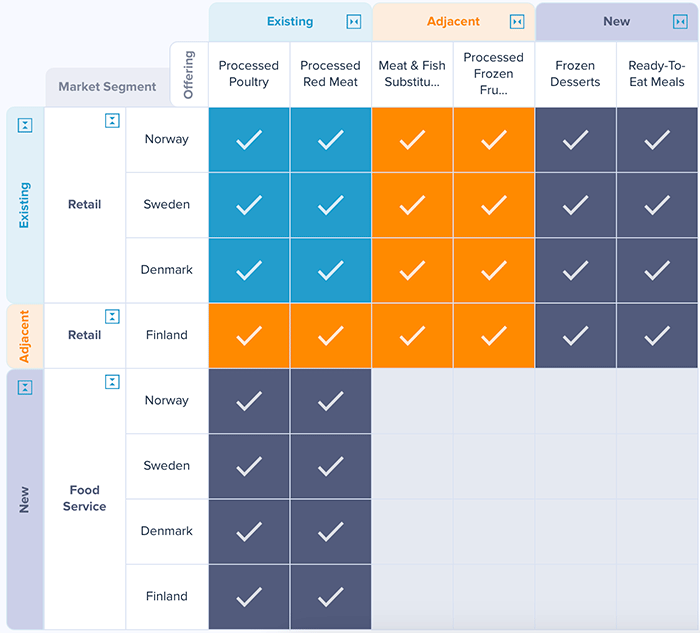700x633 pixels.
Task: Toggle Ready-To-Eat Meals for Retail Denmark
Action: (656, 270)
